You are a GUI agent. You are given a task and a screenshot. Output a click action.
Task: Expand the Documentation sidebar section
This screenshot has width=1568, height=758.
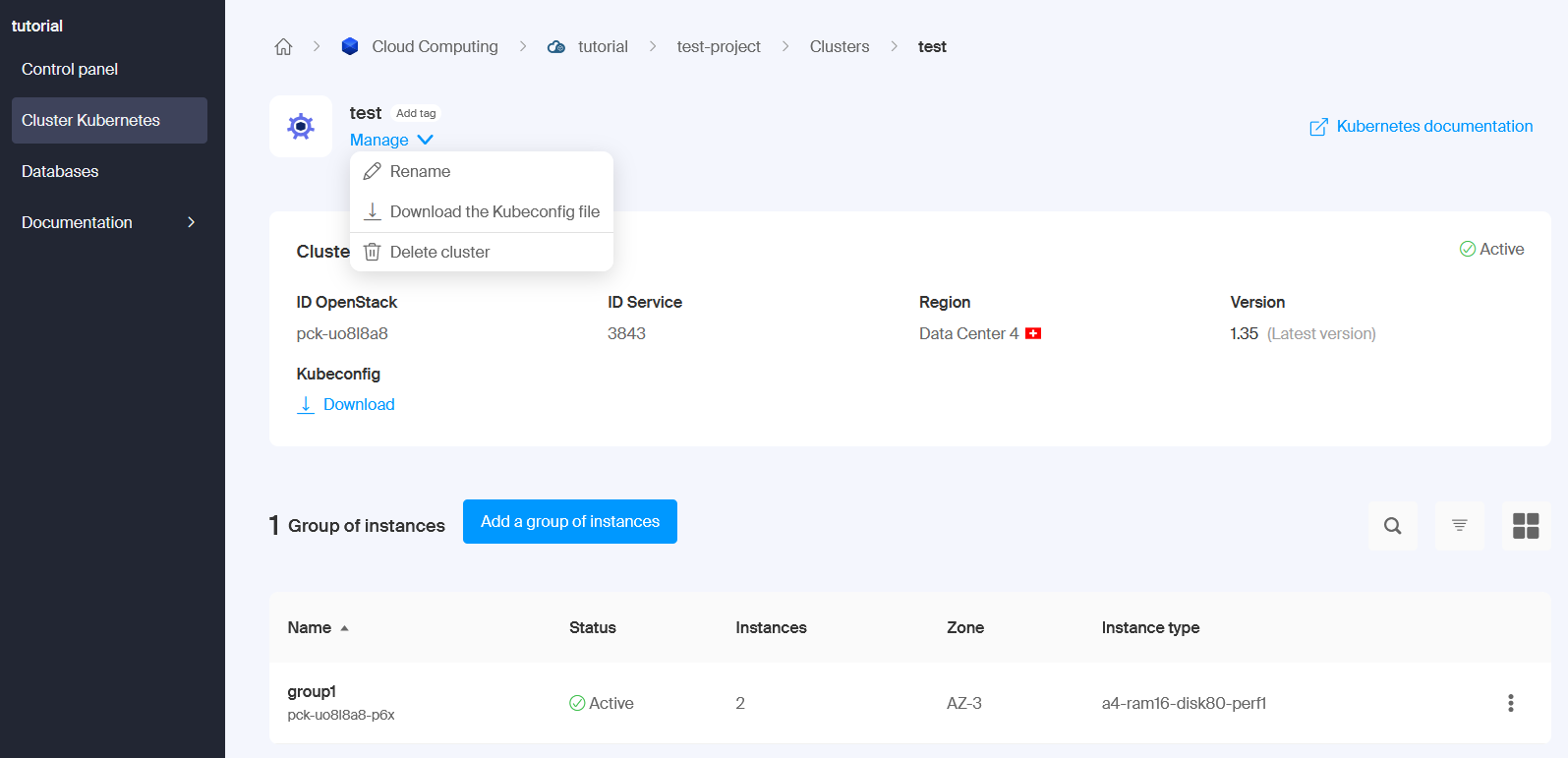tap(110, 222)
